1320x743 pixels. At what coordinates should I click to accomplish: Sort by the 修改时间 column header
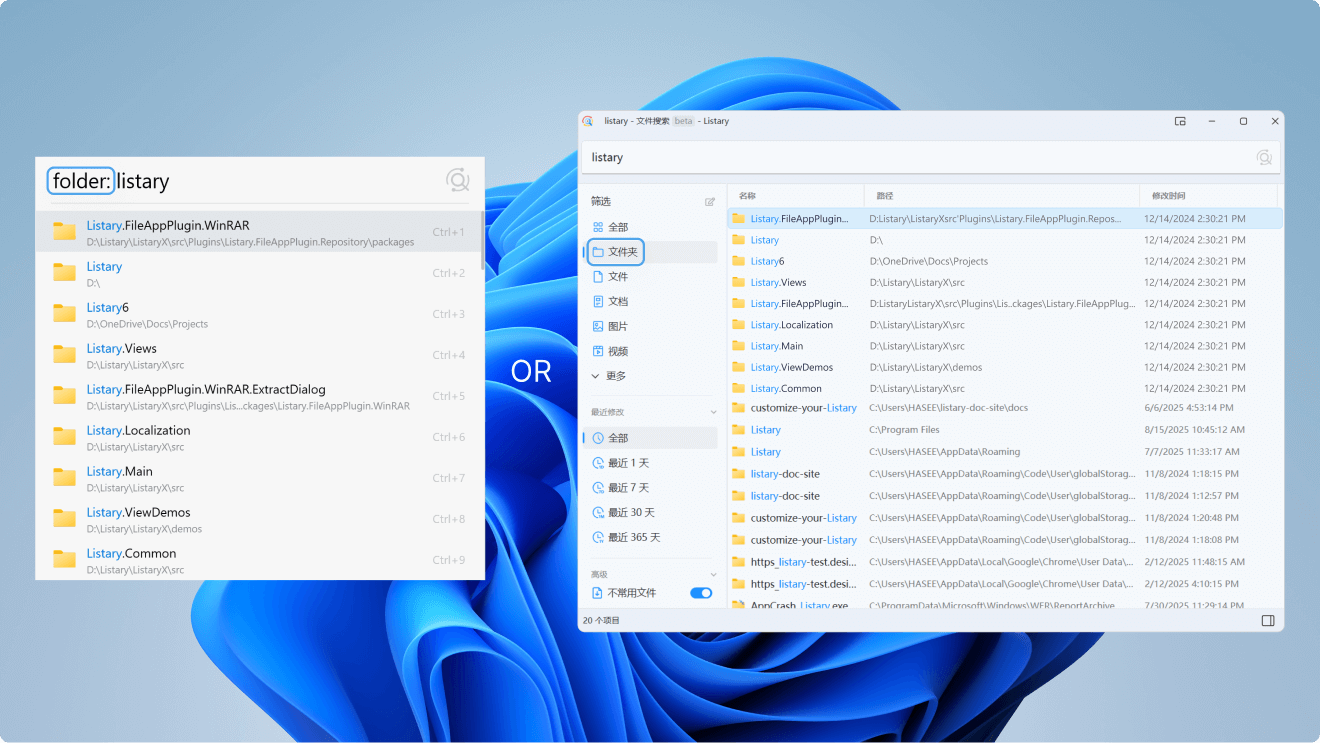point(1209,196)
